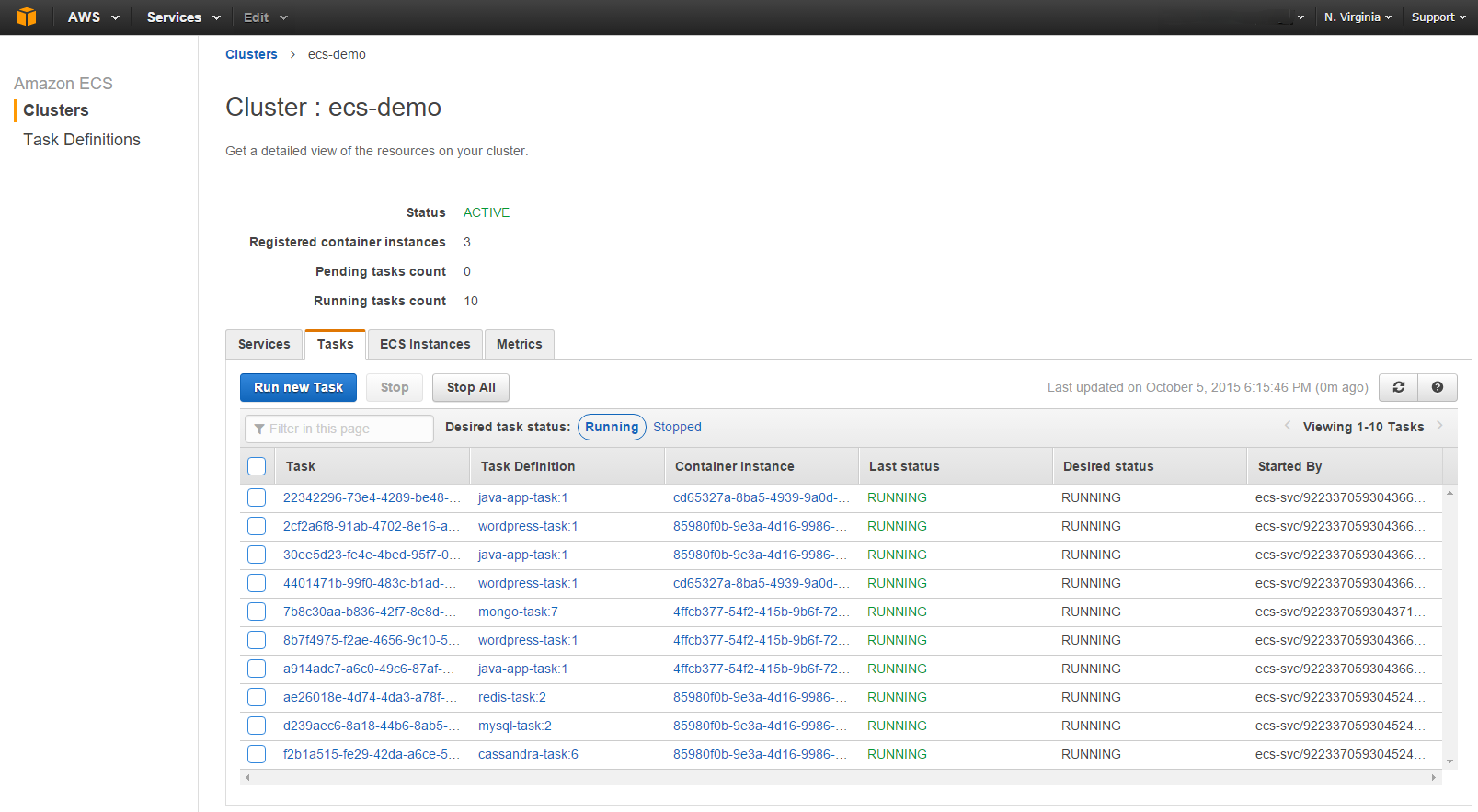Expand the Support dropdown

tap(1438, 17)
